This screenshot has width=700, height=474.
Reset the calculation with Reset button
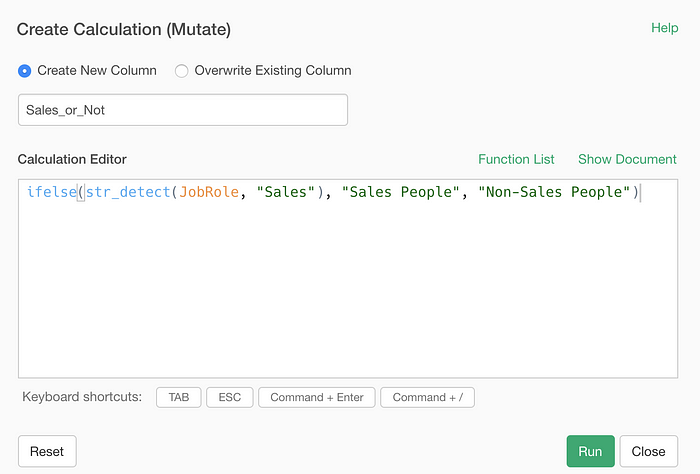pos(47,451)
